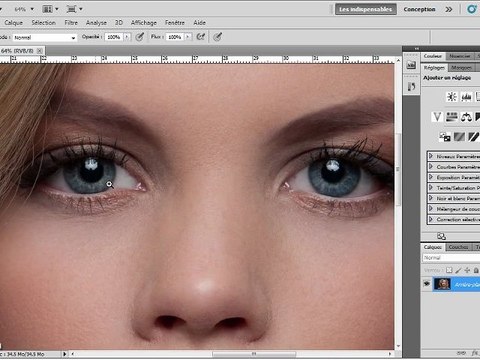The image size is (480, 360).
Task: Open the layer blend mode Normal dropdown
Action: point(451,258)
